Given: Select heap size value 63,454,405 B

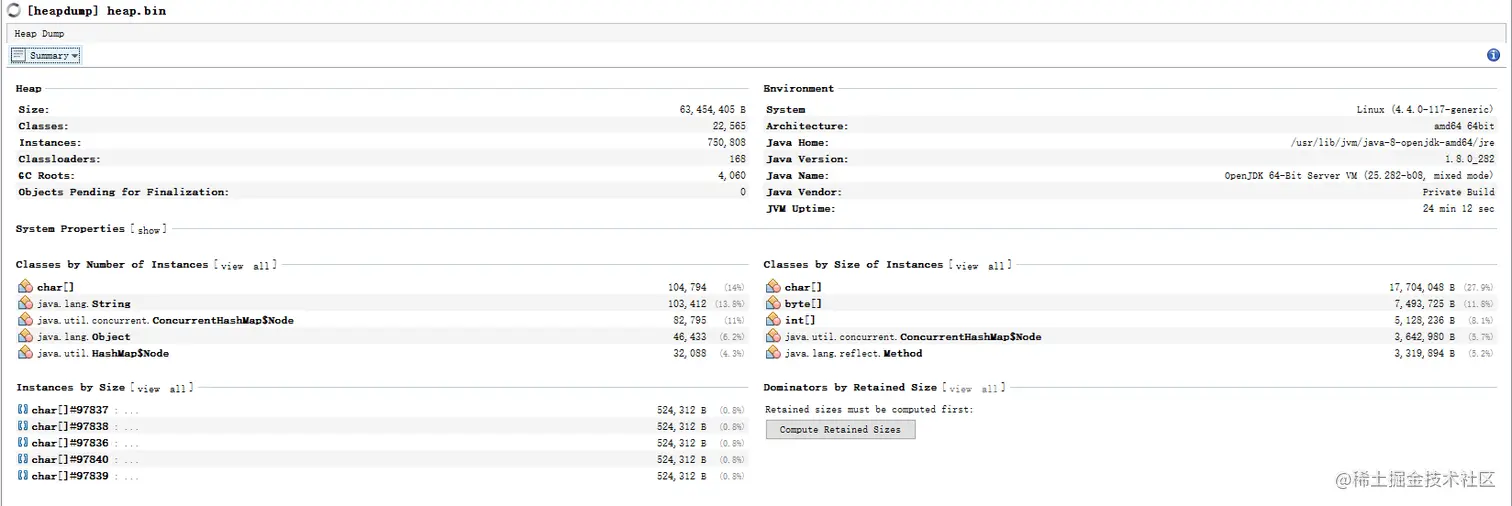Looking at the screenshot, I should pyautogui.click(x=712, y=110).
